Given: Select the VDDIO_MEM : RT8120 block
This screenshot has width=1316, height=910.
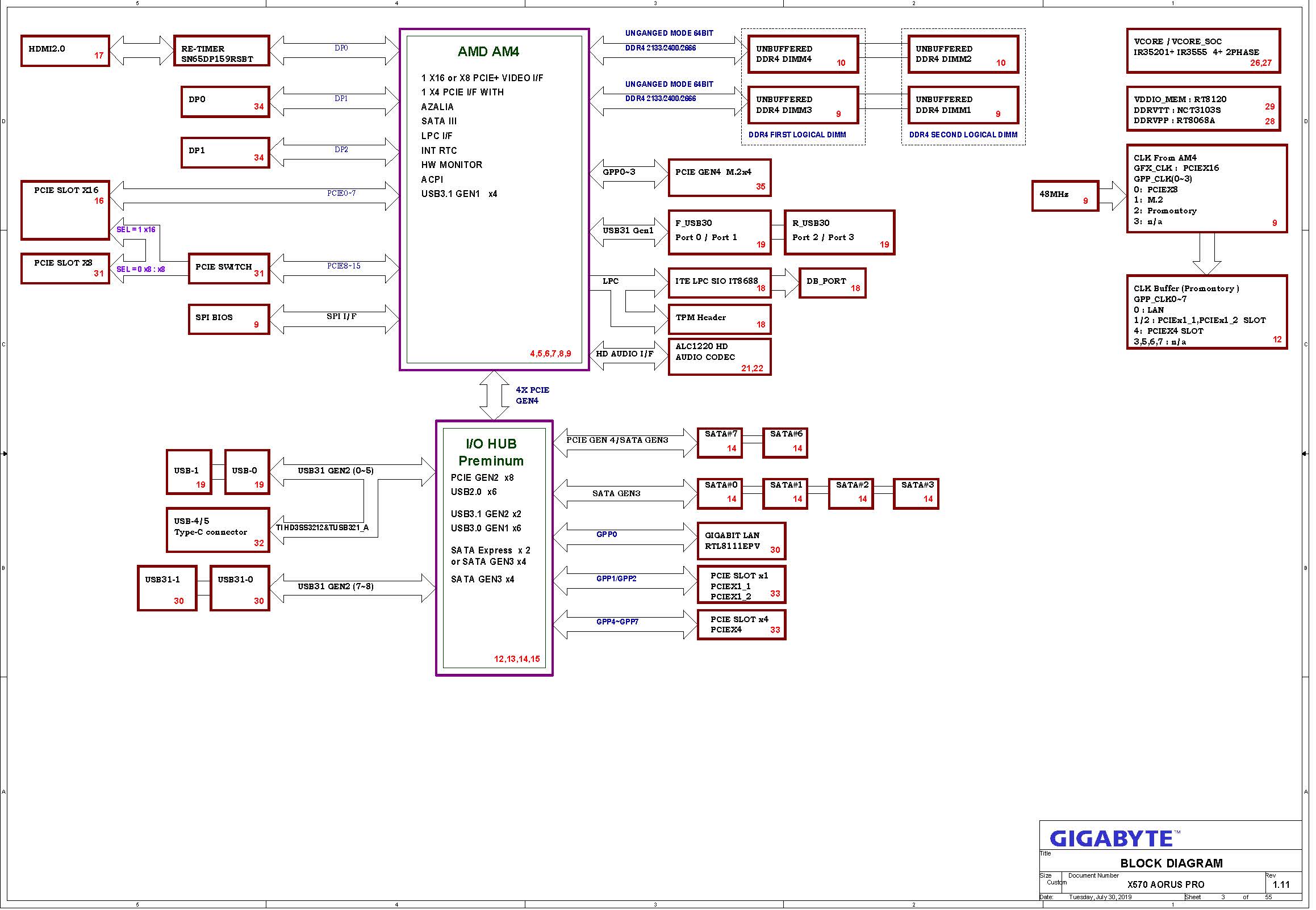Looking at the screenshot, I should tap(1204, 109).
